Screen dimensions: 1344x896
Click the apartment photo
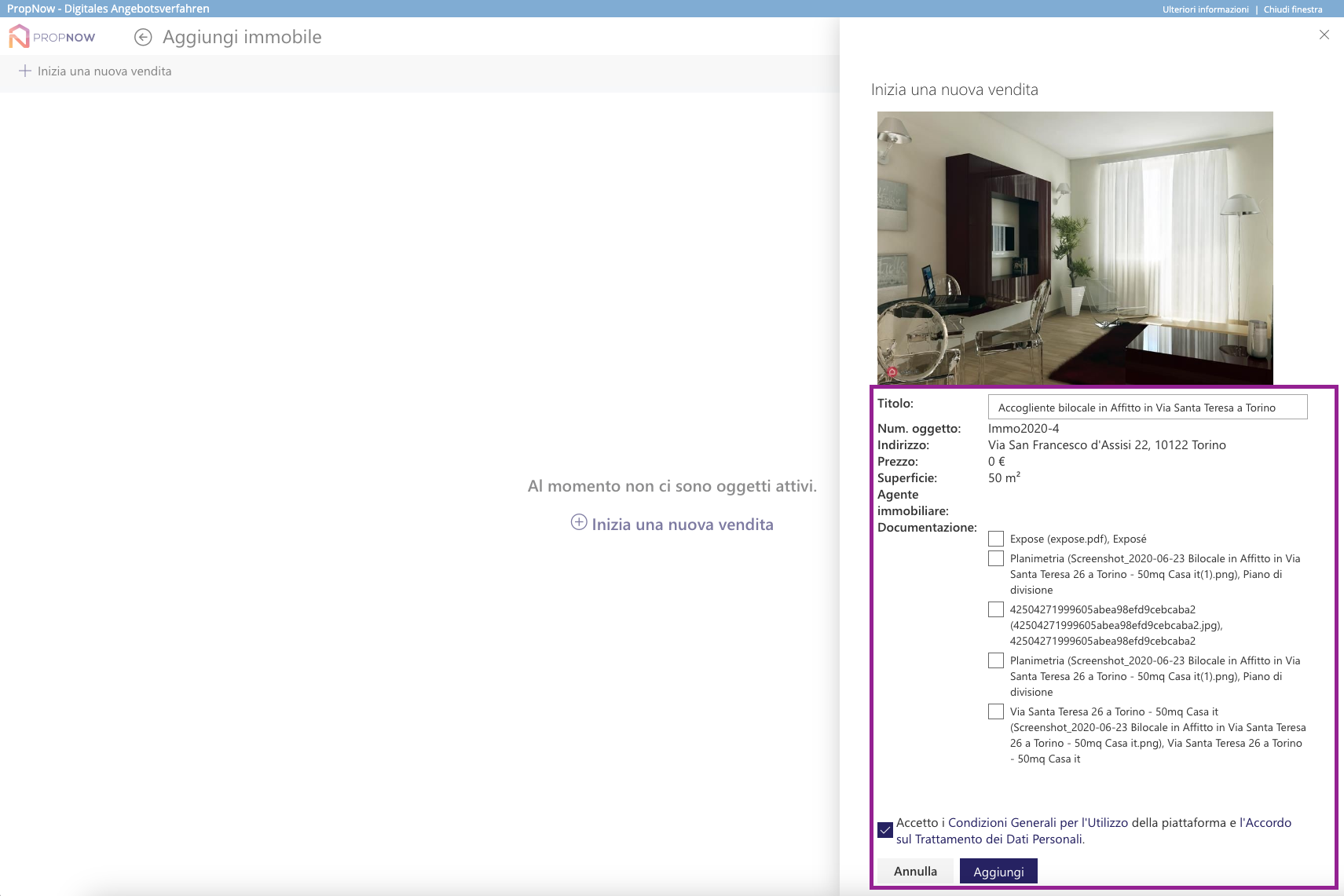tap(1075, 247)
